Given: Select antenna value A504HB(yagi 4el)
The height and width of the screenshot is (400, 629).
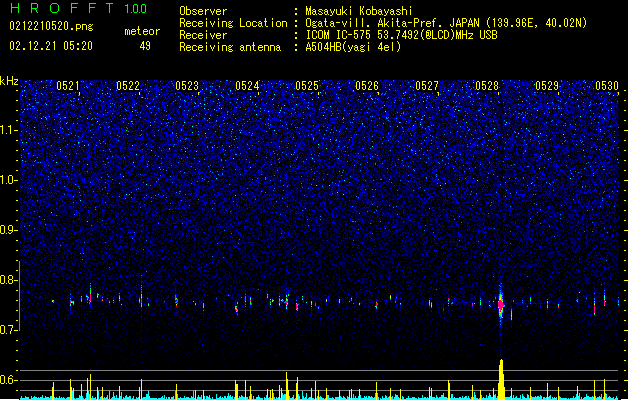Looking at the screenshot, I should point(353,47).
